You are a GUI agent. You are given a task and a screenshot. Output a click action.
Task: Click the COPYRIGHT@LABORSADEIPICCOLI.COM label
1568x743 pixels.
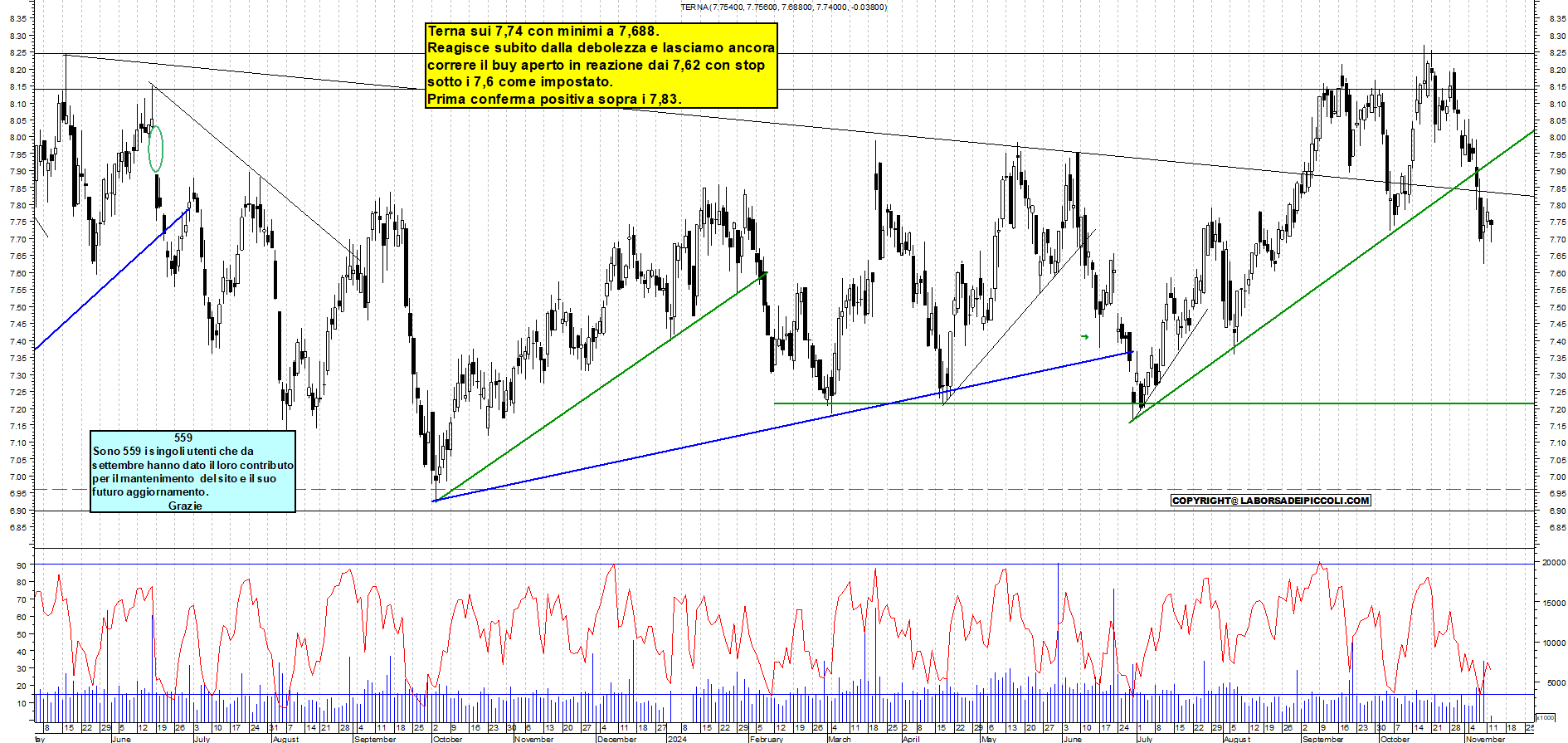coord(1270,501)
